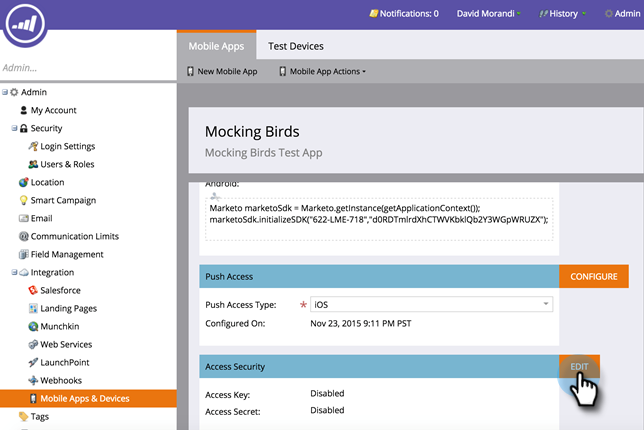644x430 pixels.
Task: Click New Mobile App button
Action: coord(222,72)
